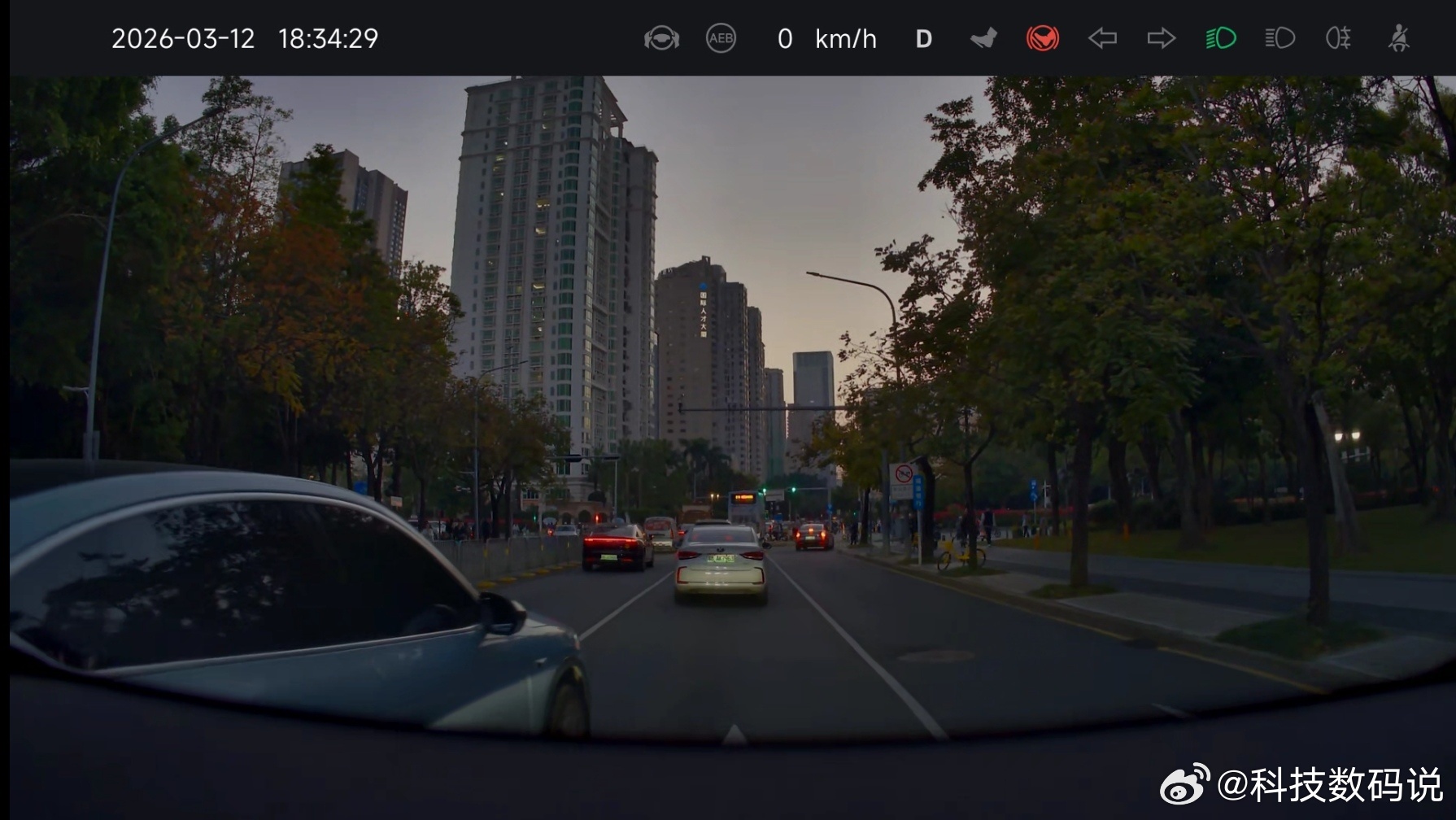Click the 18:34:29 timestamp
The image size is (1456, 820).
(x=329, y=39)
